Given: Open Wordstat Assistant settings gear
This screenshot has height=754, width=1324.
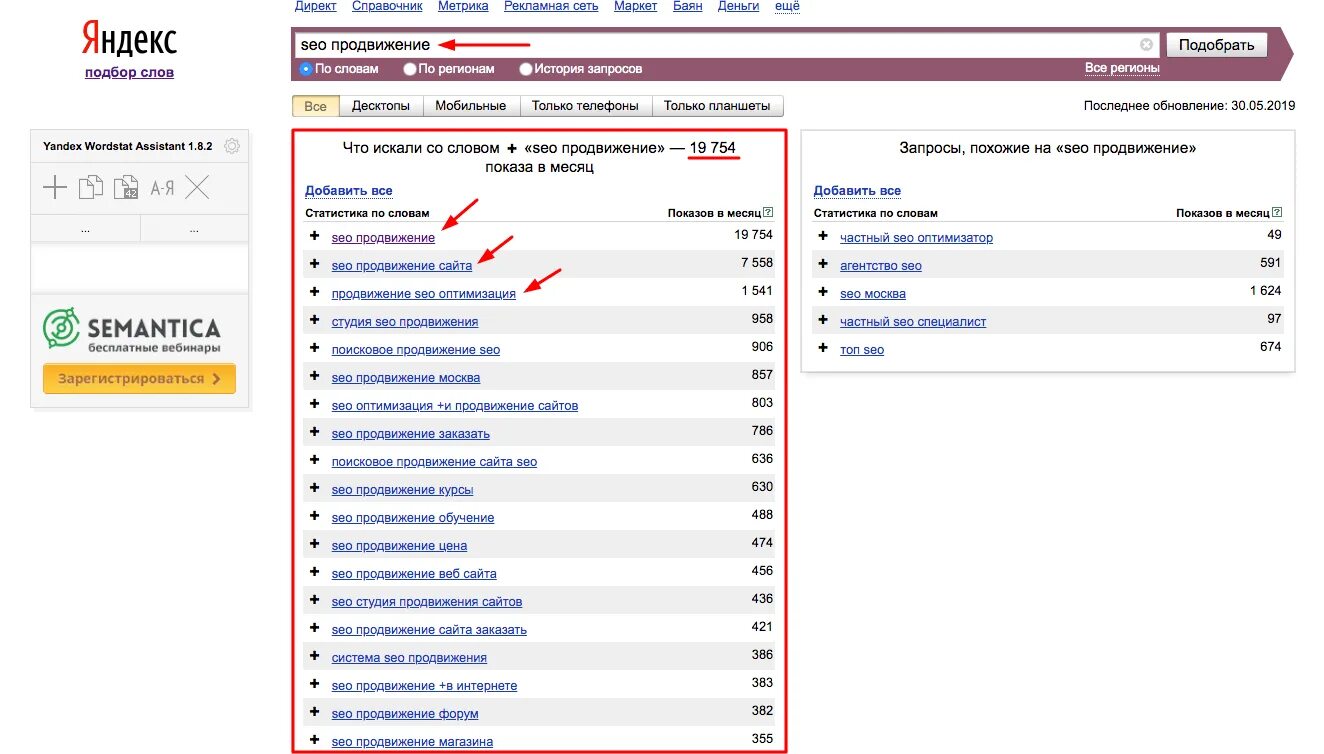Looking at the screenshot, I should (x=232, y=146).
